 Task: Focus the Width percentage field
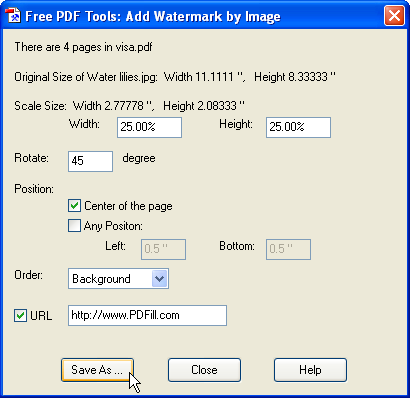149,127
